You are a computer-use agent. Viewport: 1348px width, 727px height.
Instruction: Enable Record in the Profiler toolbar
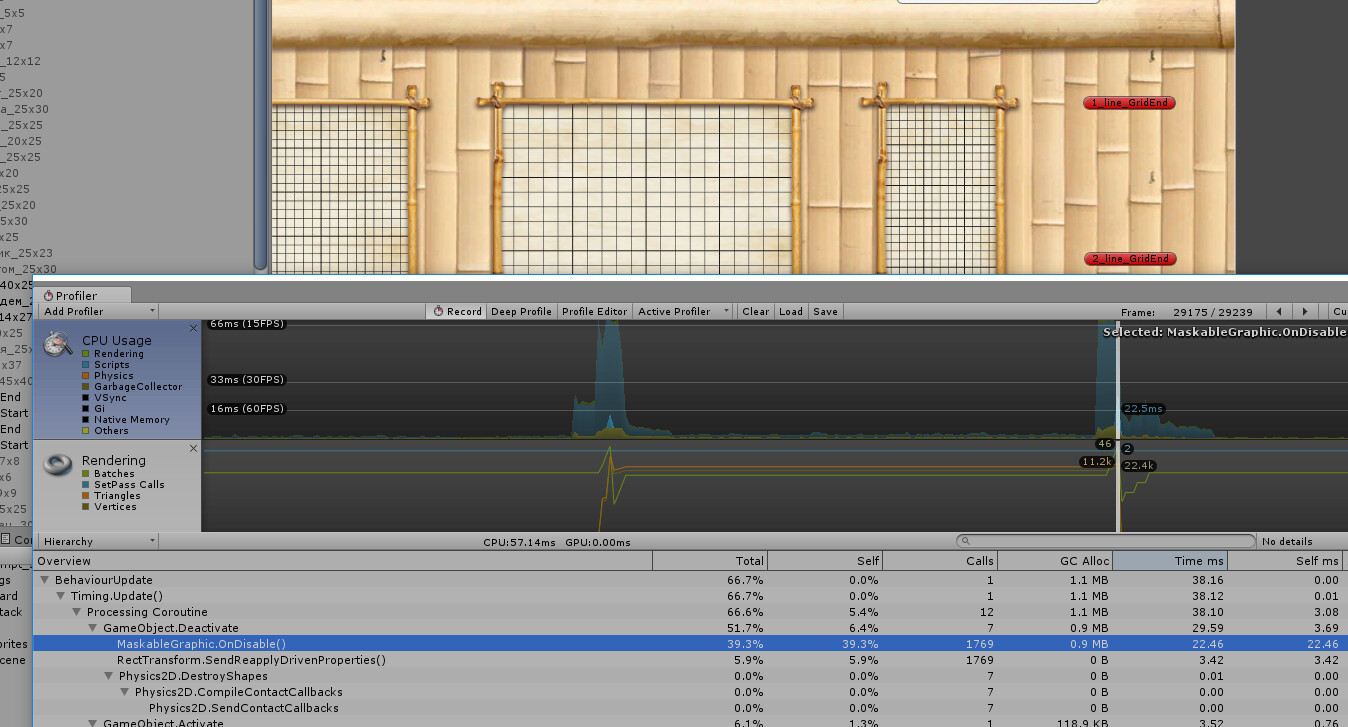click(455, 311)
